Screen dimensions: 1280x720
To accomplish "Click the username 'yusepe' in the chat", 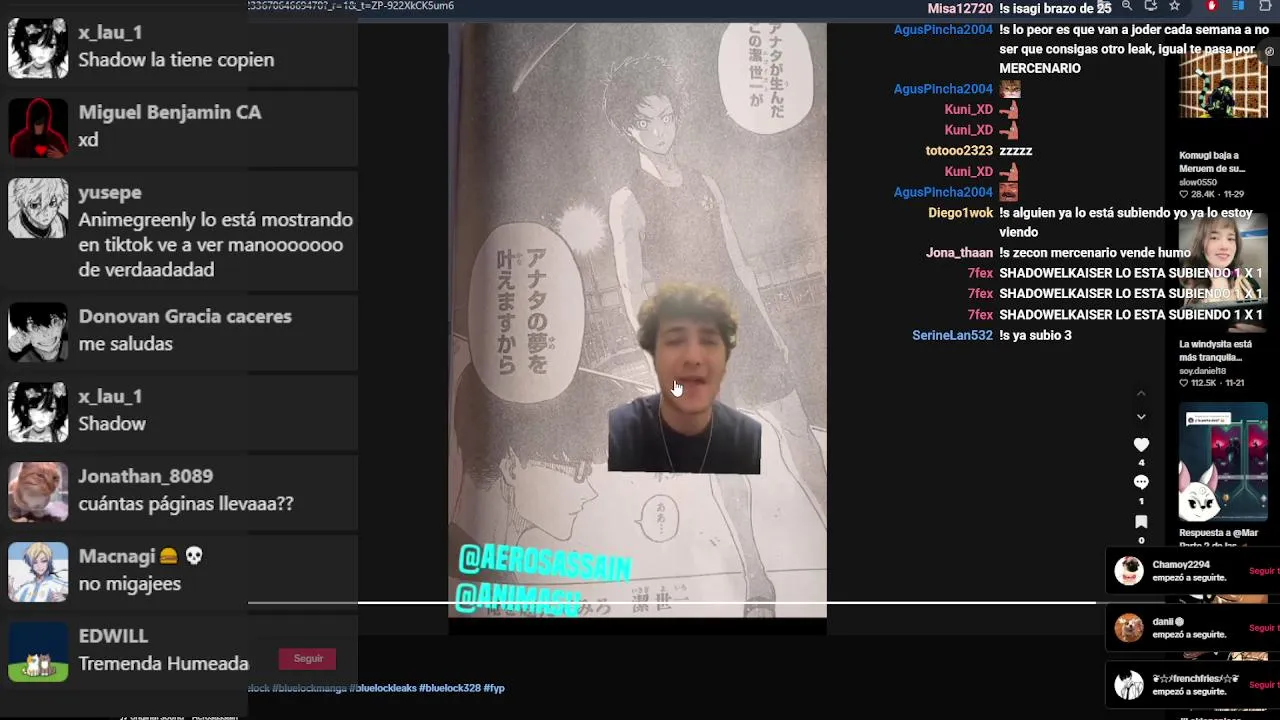I will pyautogui.click(x=110, y=192).
